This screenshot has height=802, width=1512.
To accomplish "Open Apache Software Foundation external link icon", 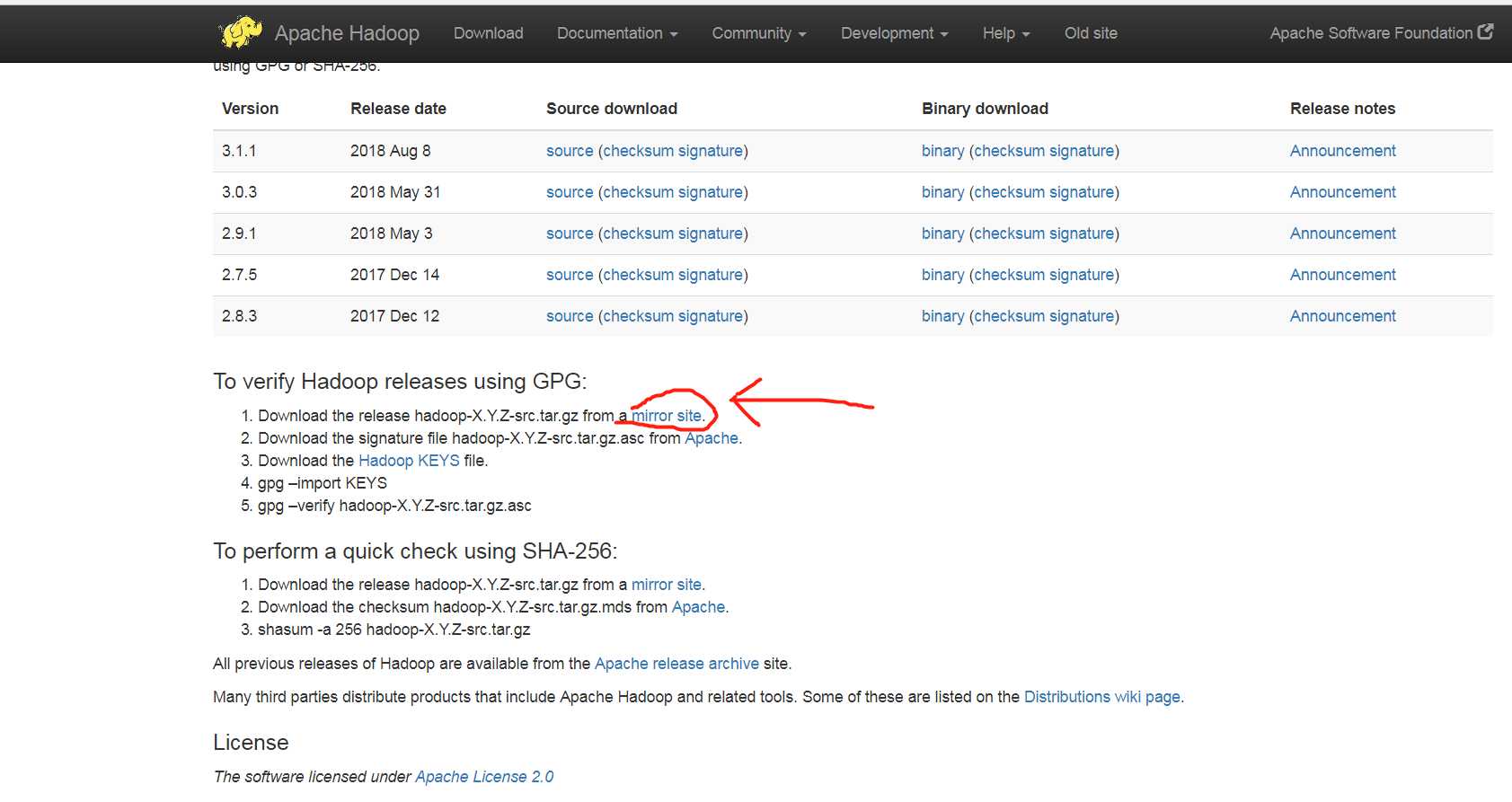I will point(1486,32).
